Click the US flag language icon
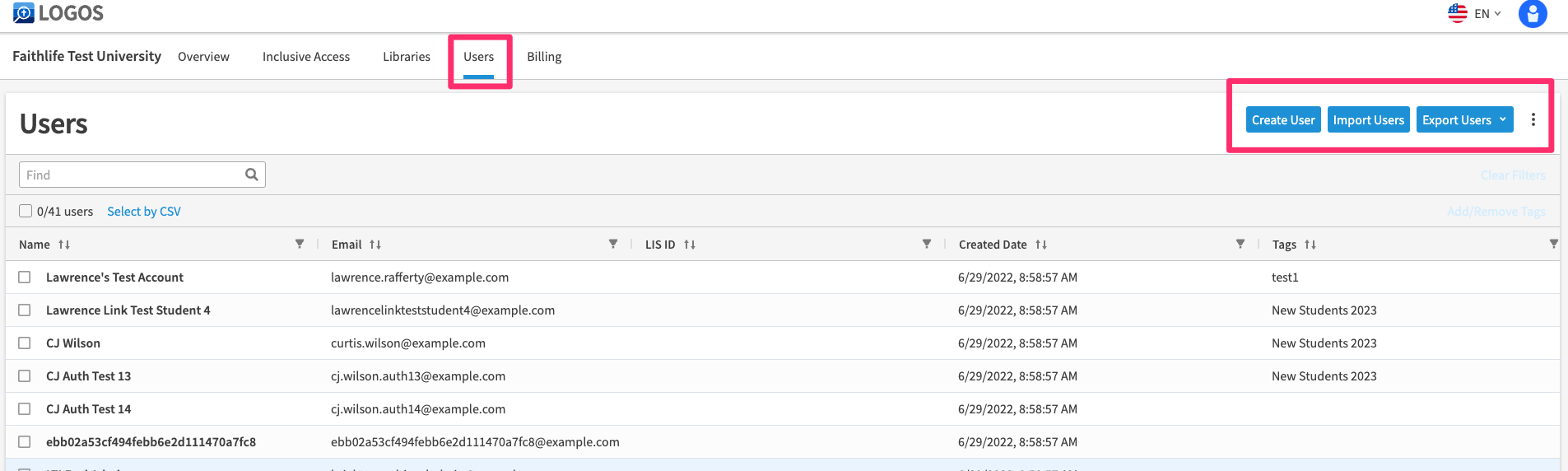 point(1458,13)
